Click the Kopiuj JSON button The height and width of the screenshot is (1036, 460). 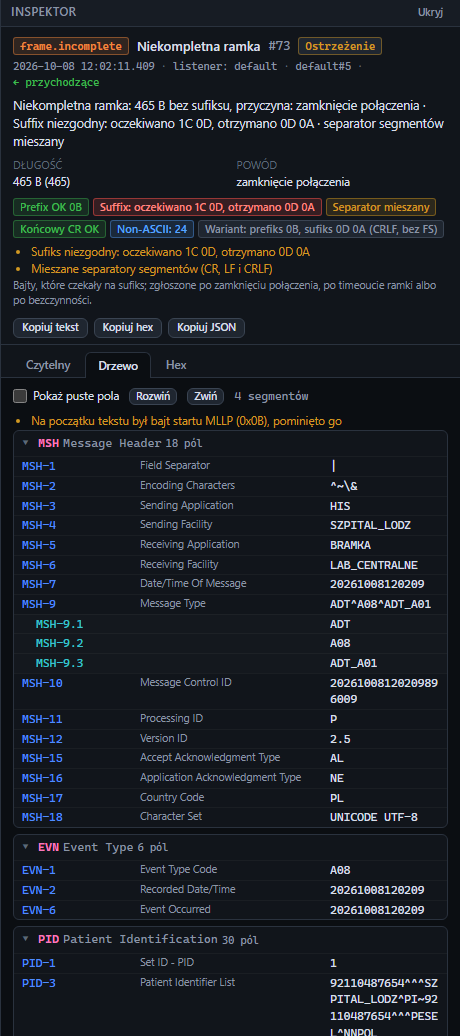coord(207,327)
